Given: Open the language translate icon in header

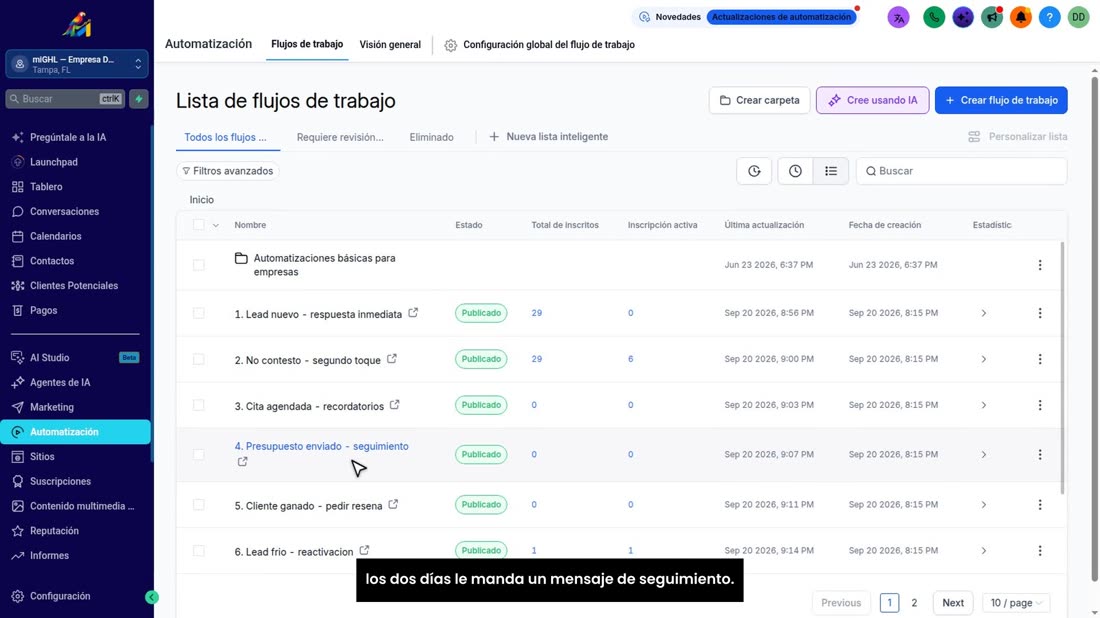Looking at the screenshot, I should [x=898, y=18].
